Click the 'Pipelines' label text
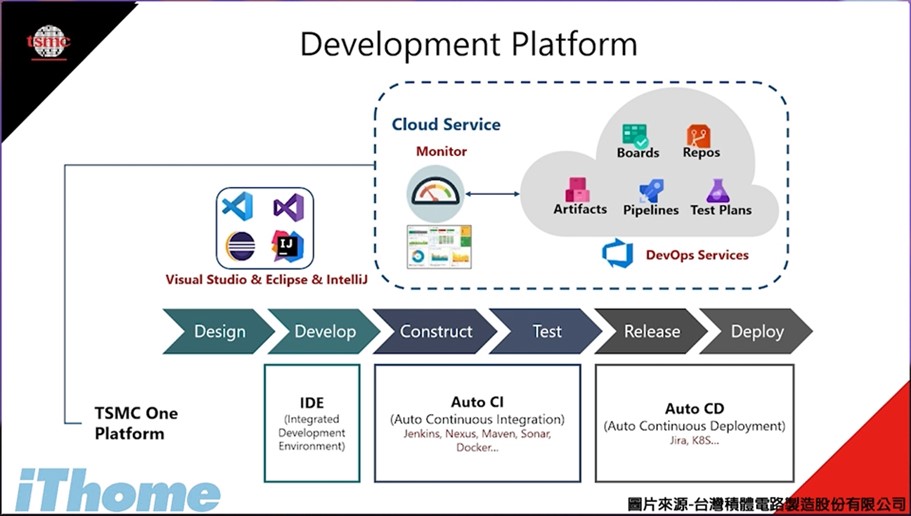 pyautogui.click(x=651, y=210)
